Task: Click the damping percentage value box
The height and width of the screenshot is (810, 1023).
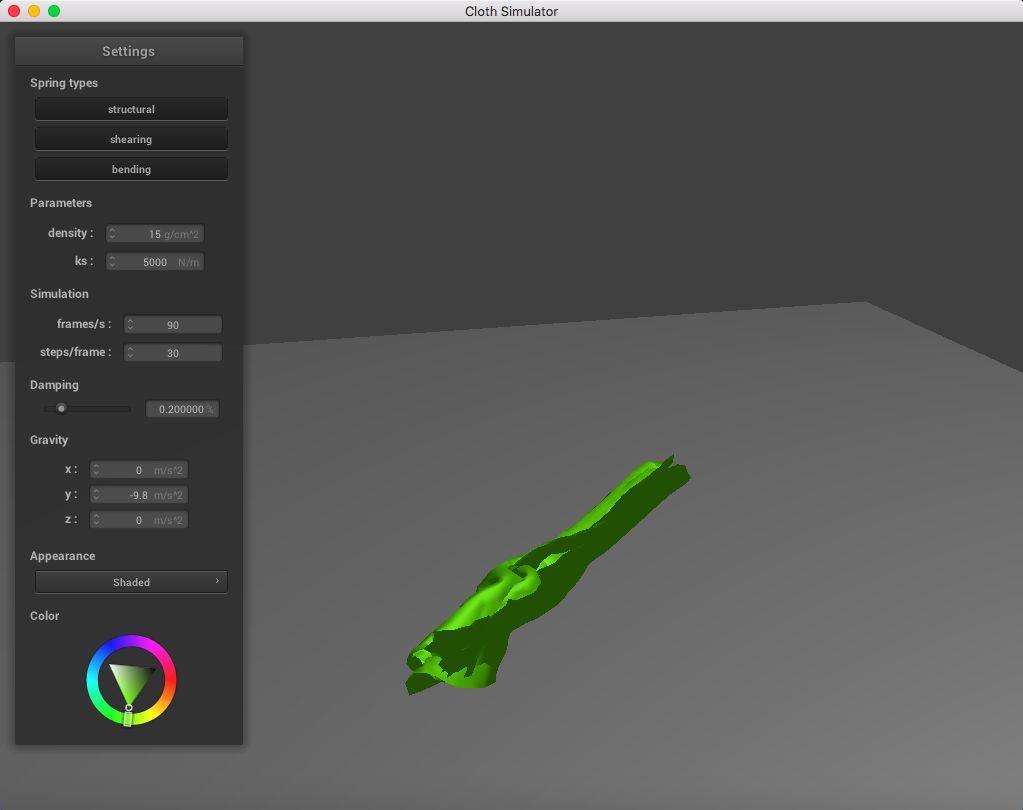Action: pos(182,409)
